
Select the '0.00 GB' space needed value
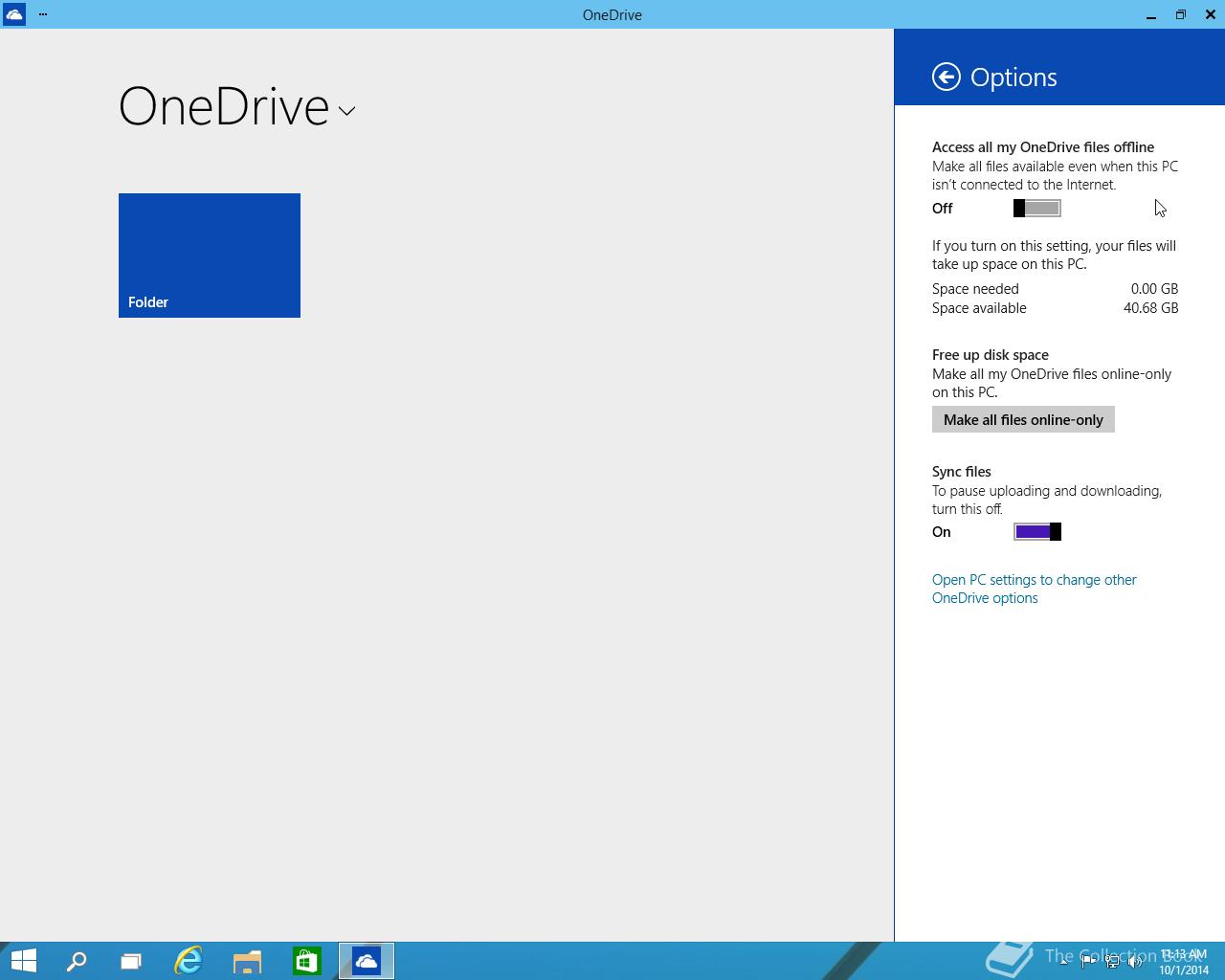click(1154, 289)
